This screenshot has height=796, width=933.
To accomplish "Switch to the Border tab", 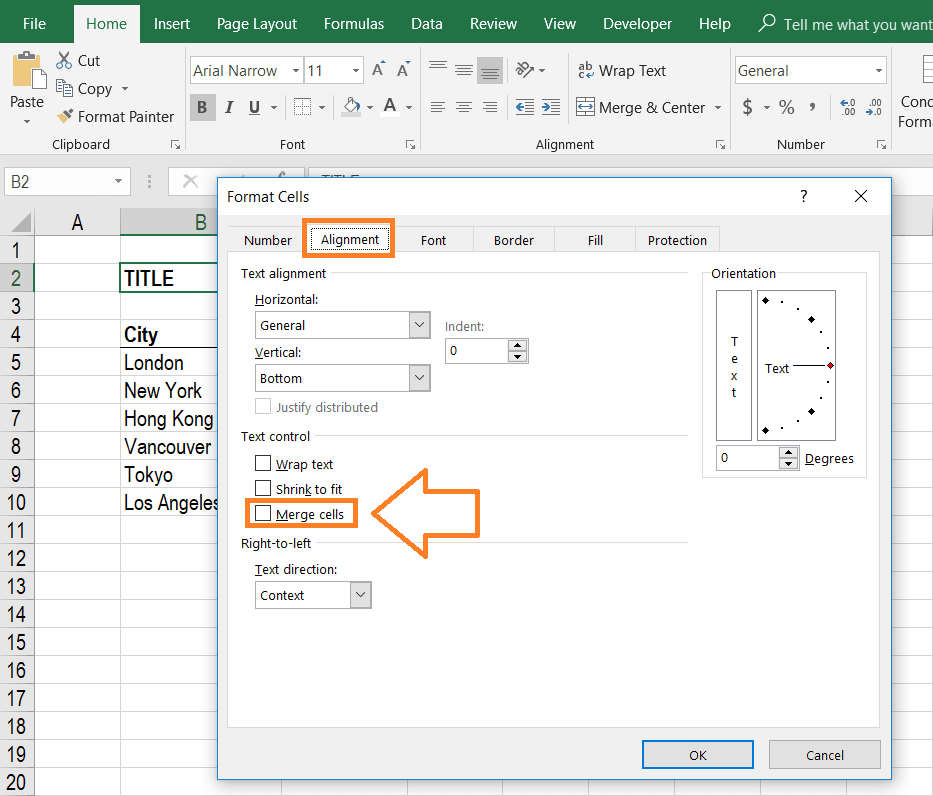I will pyautogui.click(x=513, y=240).
